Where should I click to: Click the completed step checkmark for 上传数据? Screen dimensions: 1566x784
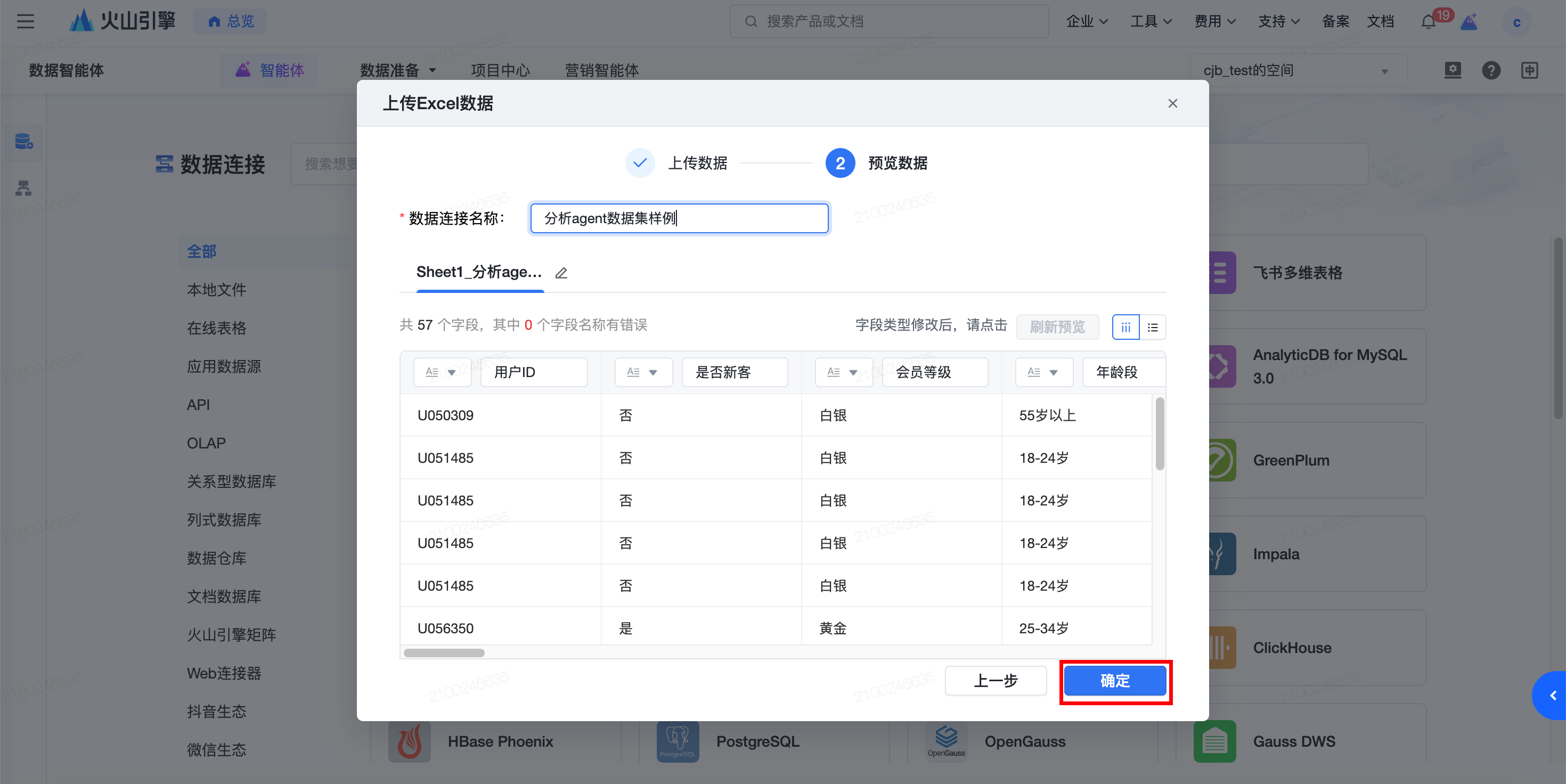[x=640, y=163]
